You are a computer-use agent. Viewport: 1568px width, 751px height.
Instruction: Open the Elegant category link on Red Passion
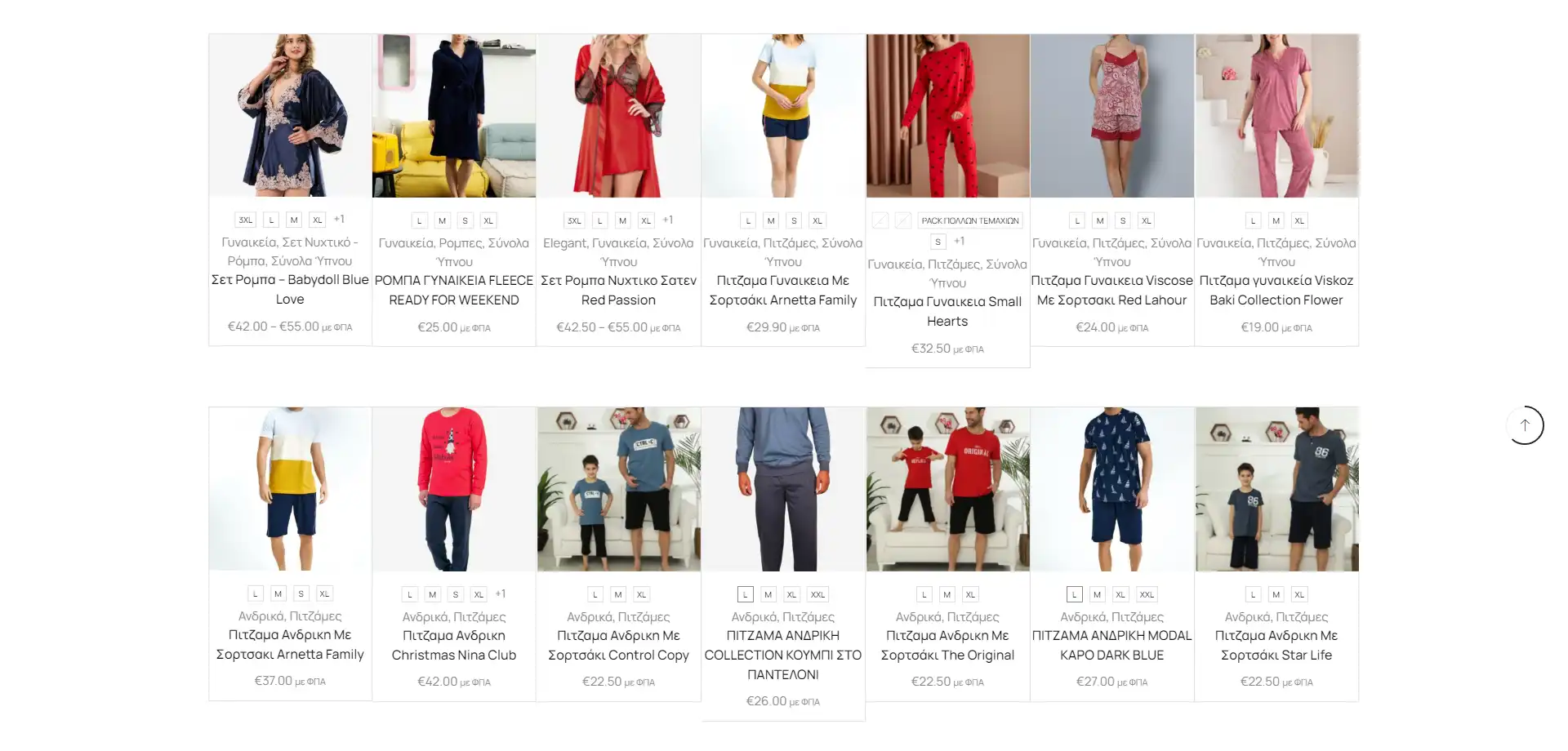[564, 243]
